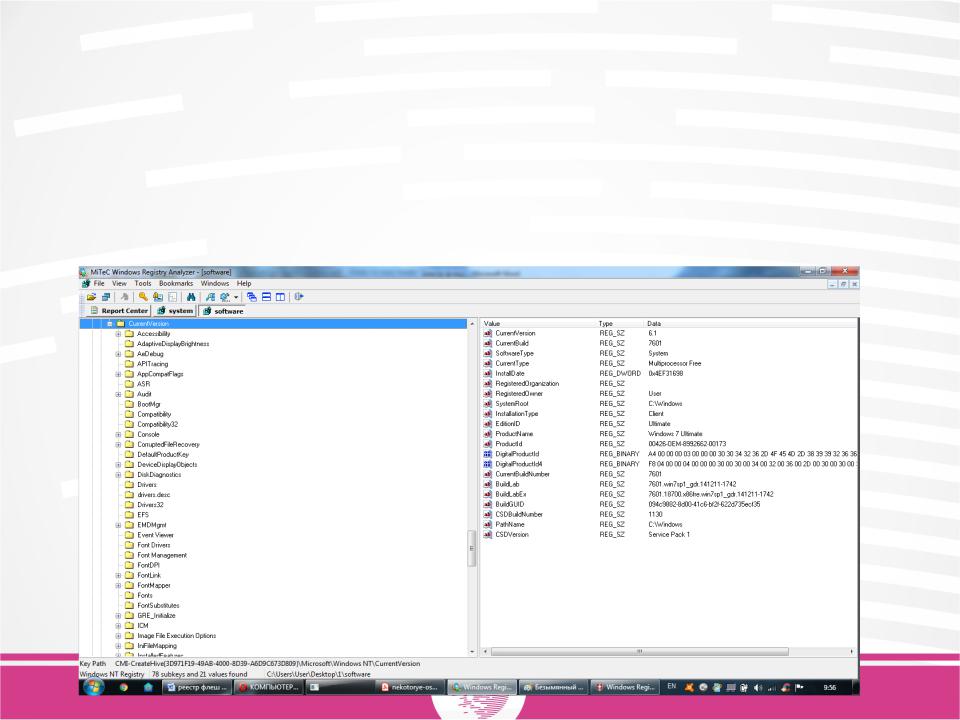Open the Bookmarks menu
Screen dimensions: 960x720
tap(176, 283)
